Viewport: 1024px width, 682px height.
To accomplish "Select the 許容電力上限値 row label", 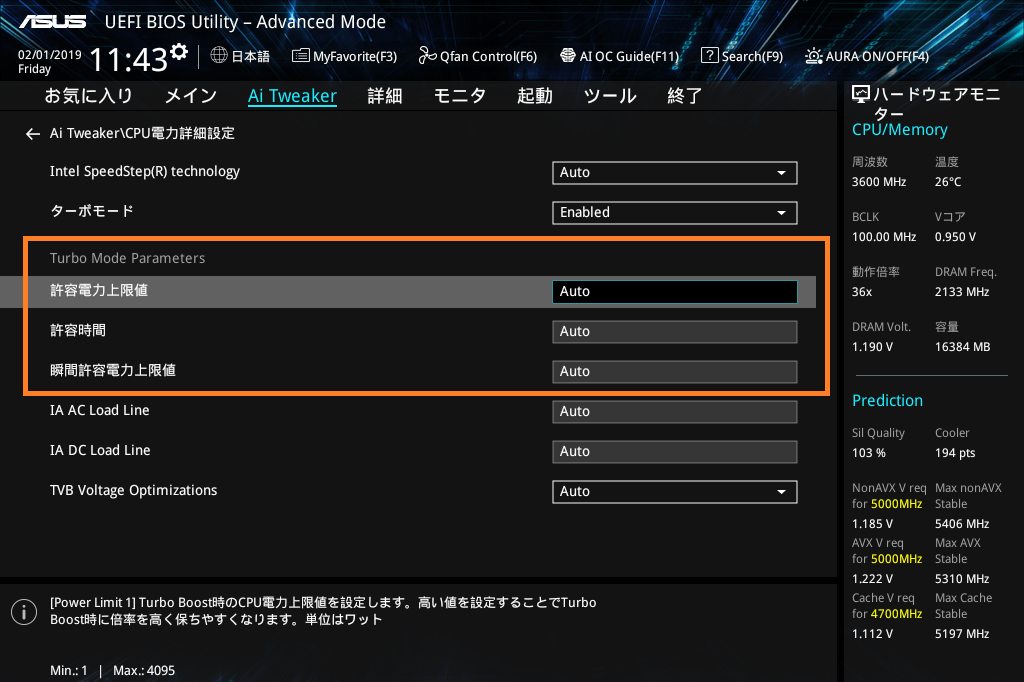I will [99, 290].
